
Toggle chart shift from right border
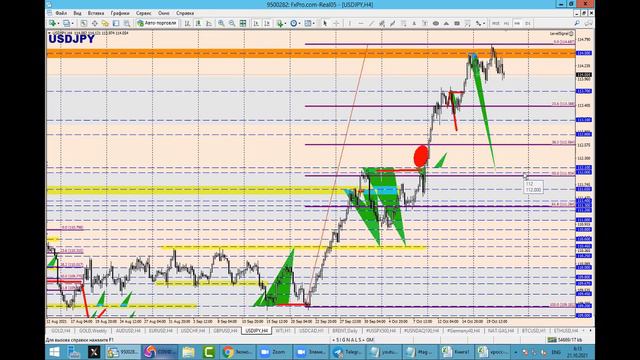[267, 23]
